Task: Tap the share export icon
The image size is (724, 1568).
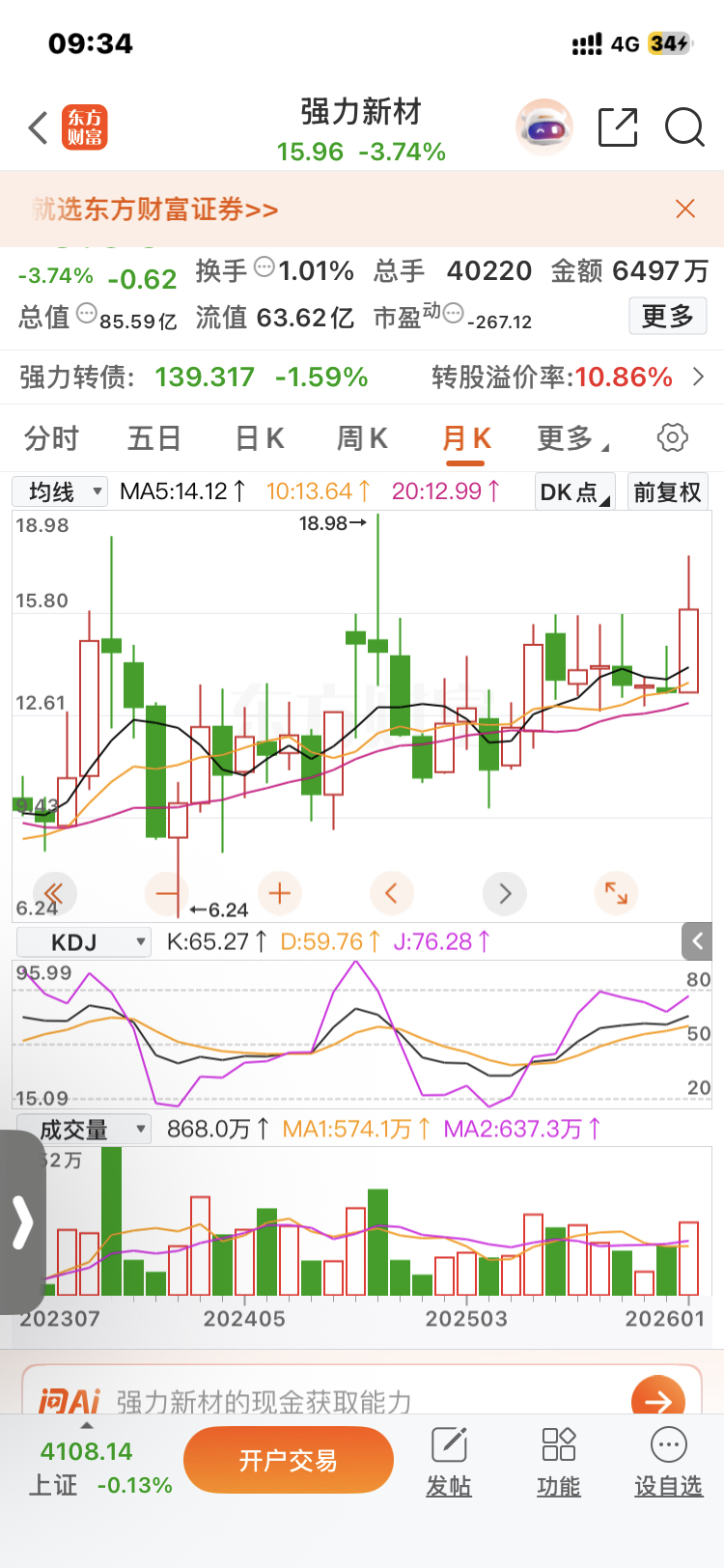Action: pos(618,127)
